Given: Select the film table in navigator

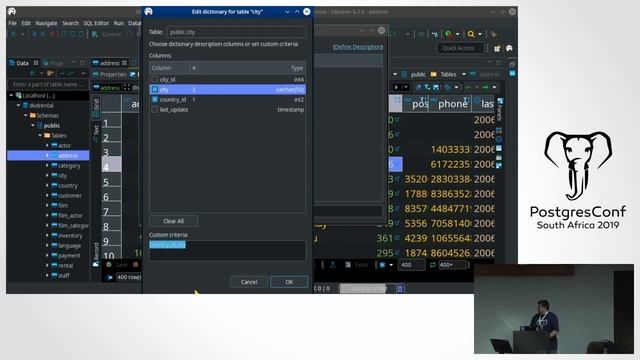Looking at the screenshot, I should (63, 205).
